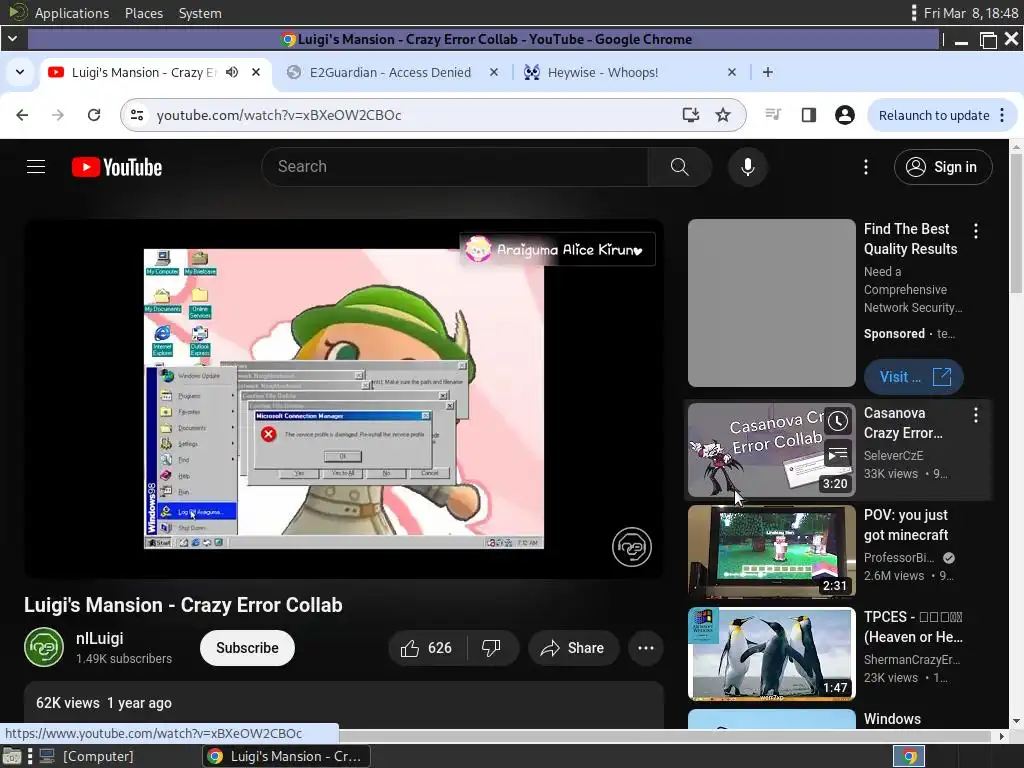The height and width of the screenshot is (768, 1024).
Task: Open POV you just got minecraft thumbnail
Action: 771,552
